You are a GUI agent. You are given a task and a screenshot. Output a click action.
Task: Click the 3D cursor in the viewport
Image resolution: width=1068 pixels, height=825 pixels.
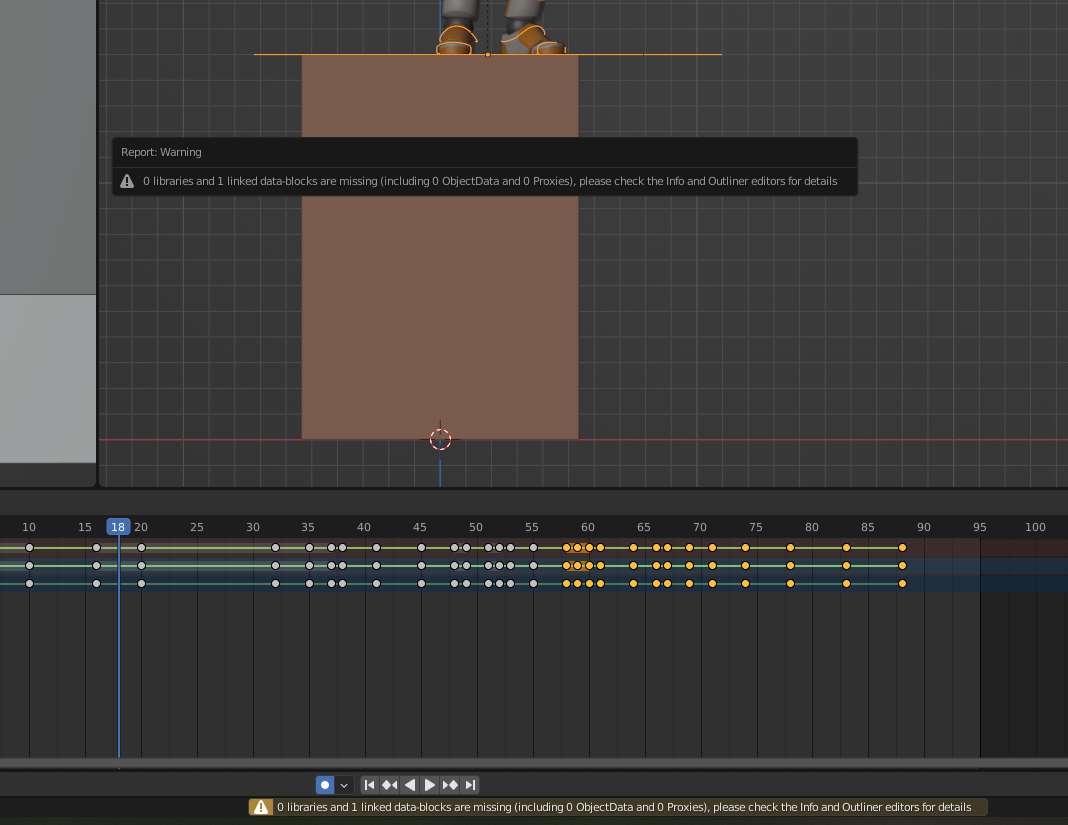tap(440, 439)
